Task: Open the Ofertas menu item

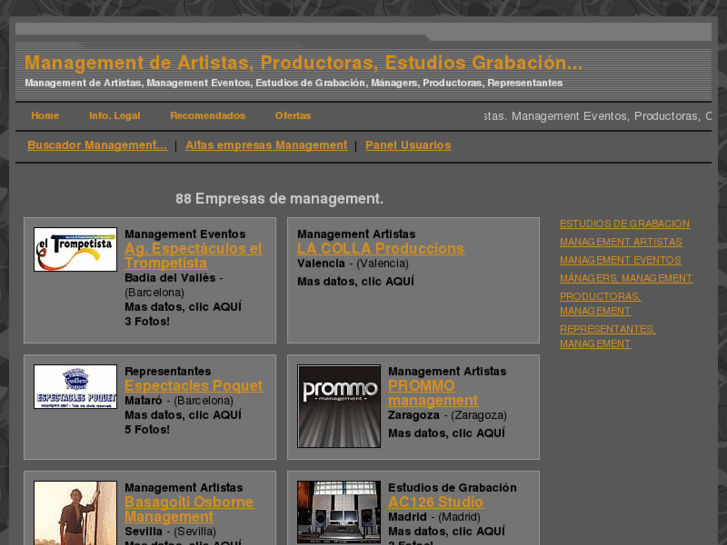Action: pos(293,116)
